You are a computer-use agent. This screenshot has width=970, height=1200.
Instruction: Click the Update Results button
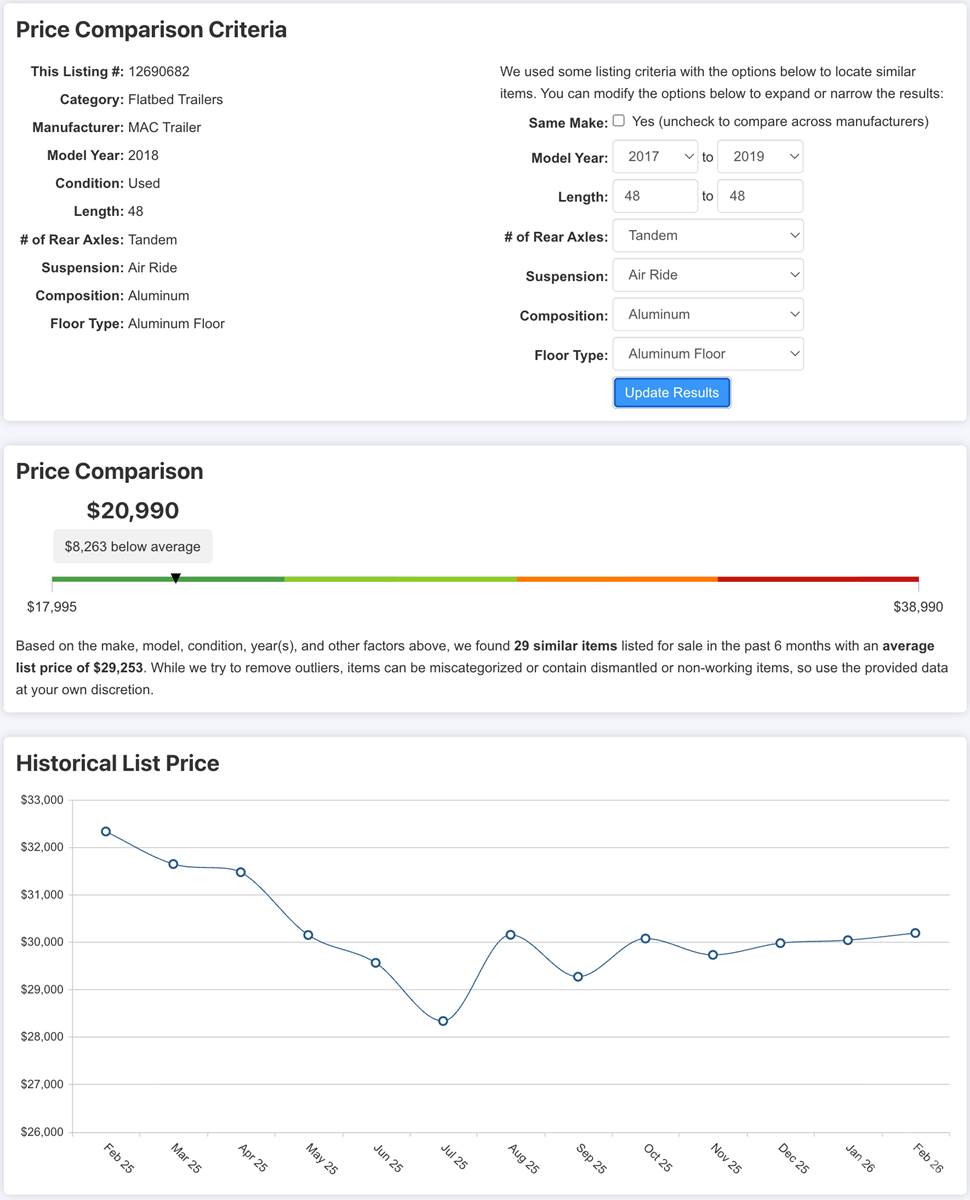click(x=672, y=393)
